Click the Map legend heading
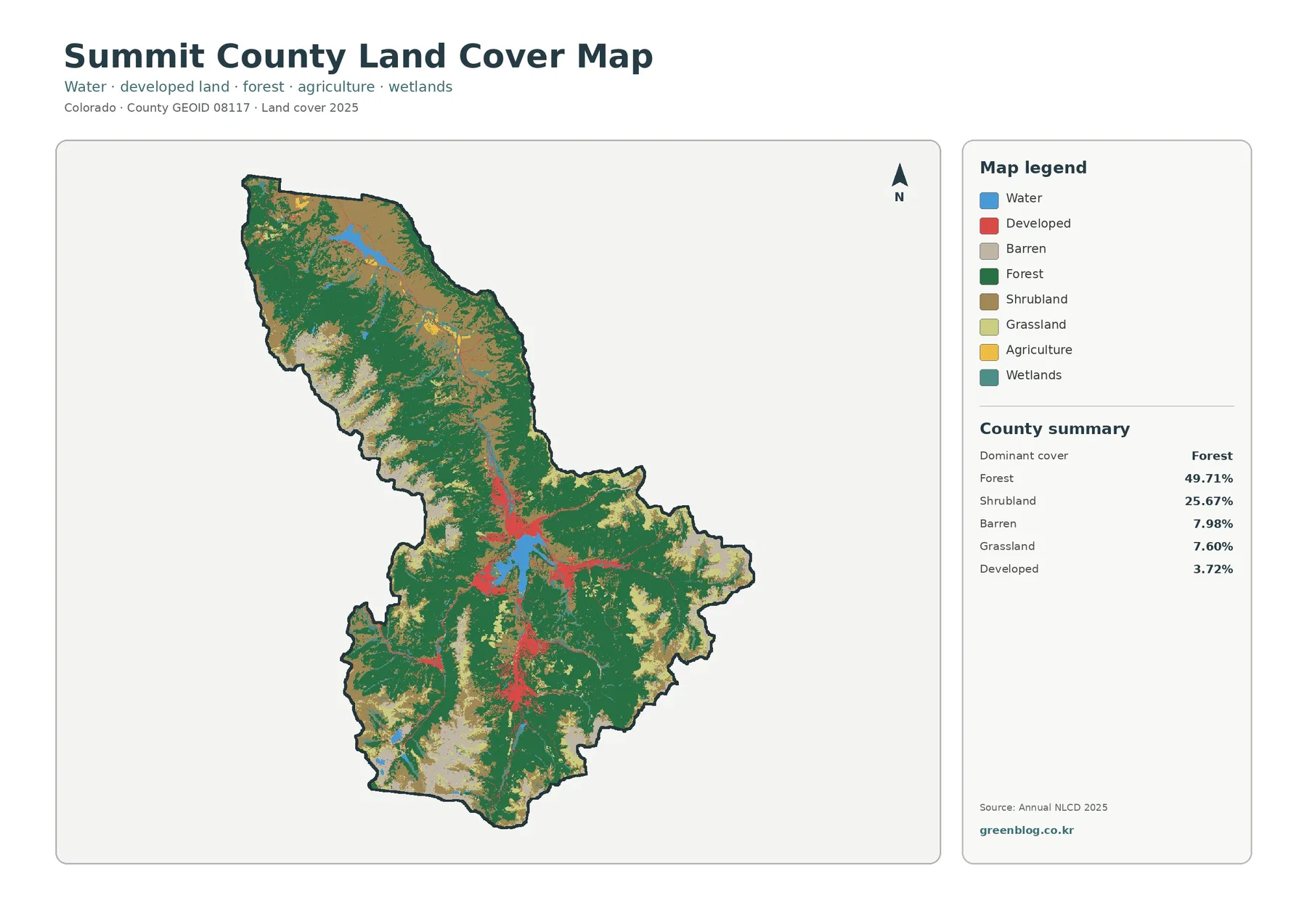Screen dimensions: 1307x924 [x=1033, y=168]
